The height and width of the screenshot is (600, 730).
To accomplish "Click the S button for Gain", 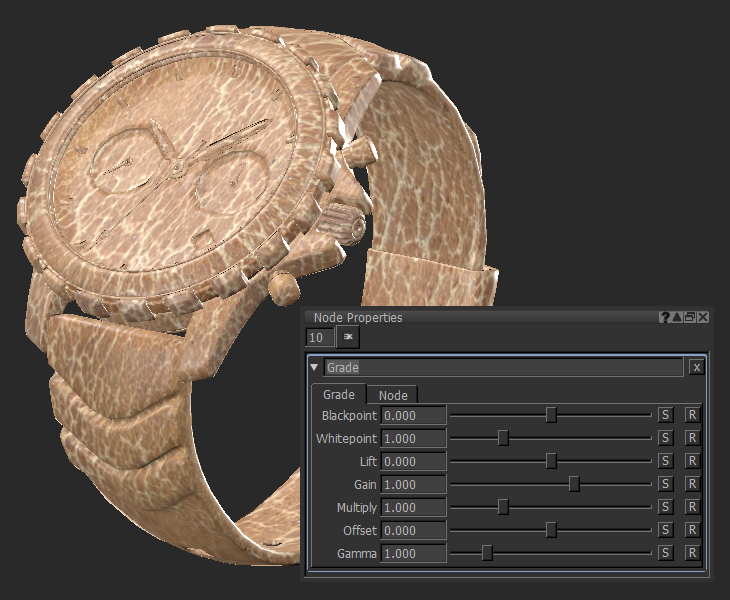I will (666, 484).
